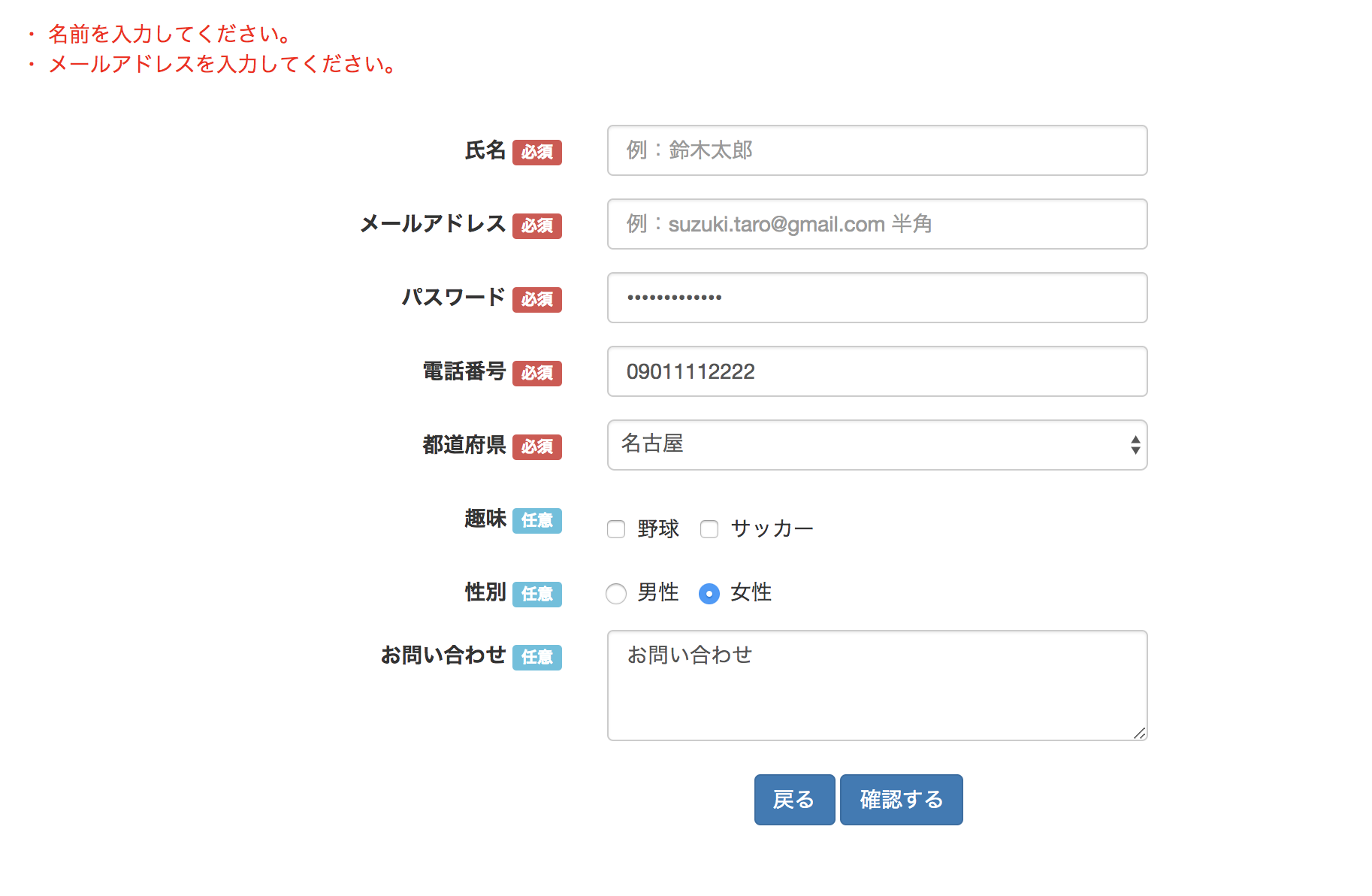Click the 必須 badge next to 氏名

click(537, 153)
